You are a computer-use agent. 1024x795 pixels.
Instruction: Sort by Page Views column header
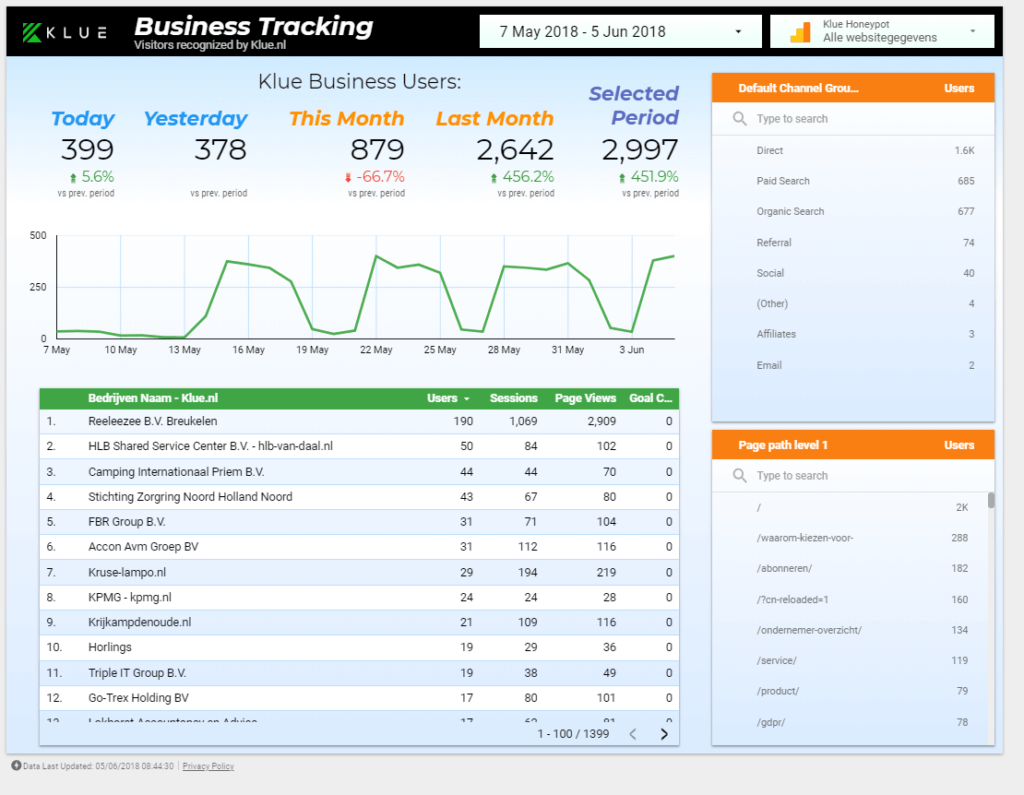click(x=585, y=398)
